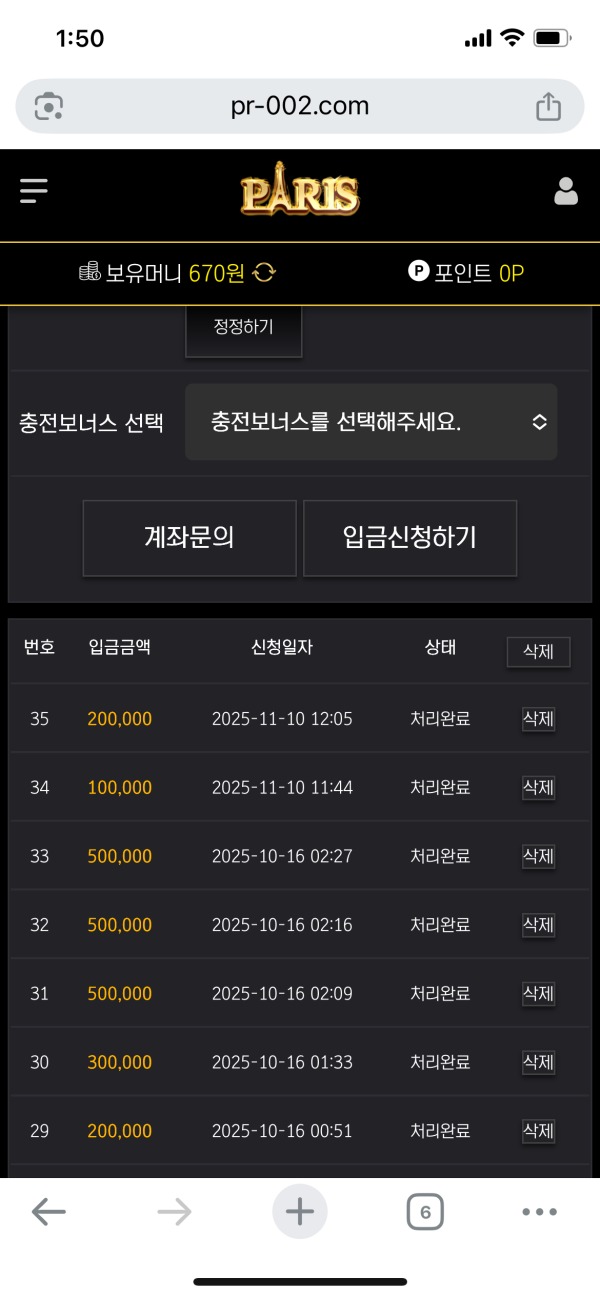Screen dimensions: 600x1298
Task: Click the chevron on the bonus select box
Action: pyautogui.click(x=538, y=421)
